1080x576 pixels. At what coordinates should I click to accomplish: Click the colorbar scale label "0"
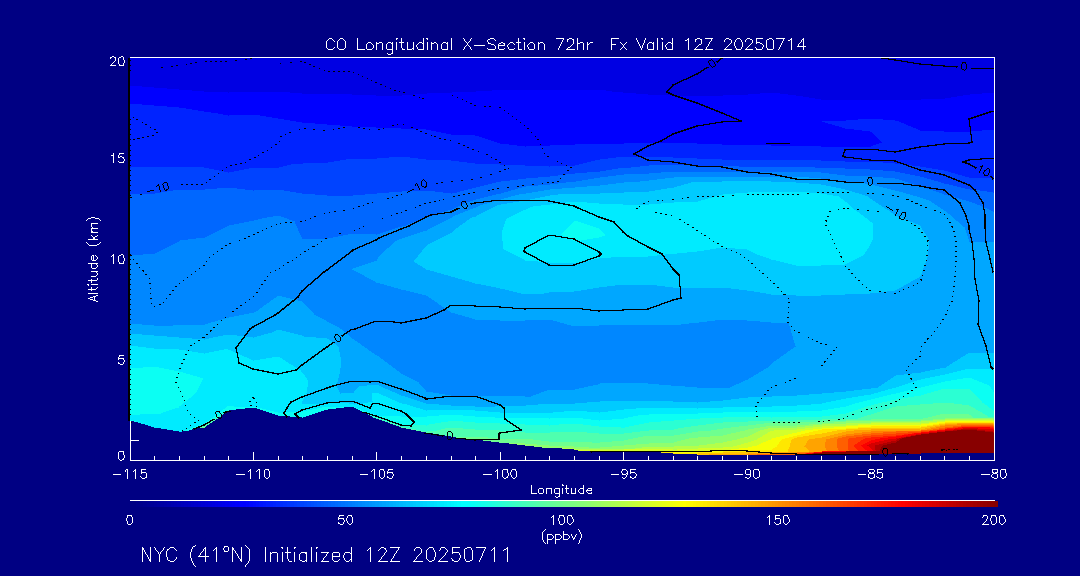(129, 520)
